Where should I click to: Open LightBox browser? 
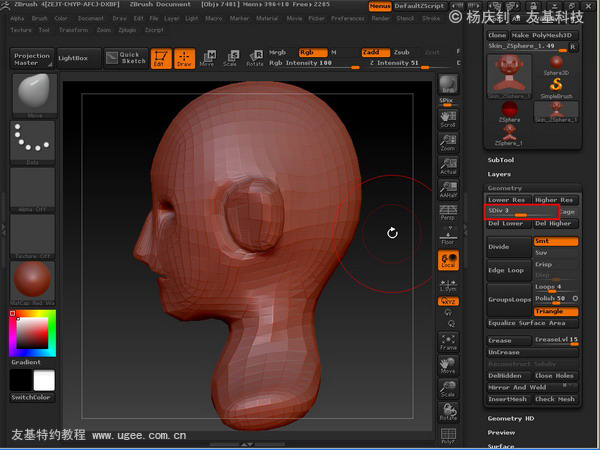coord(79,58)
